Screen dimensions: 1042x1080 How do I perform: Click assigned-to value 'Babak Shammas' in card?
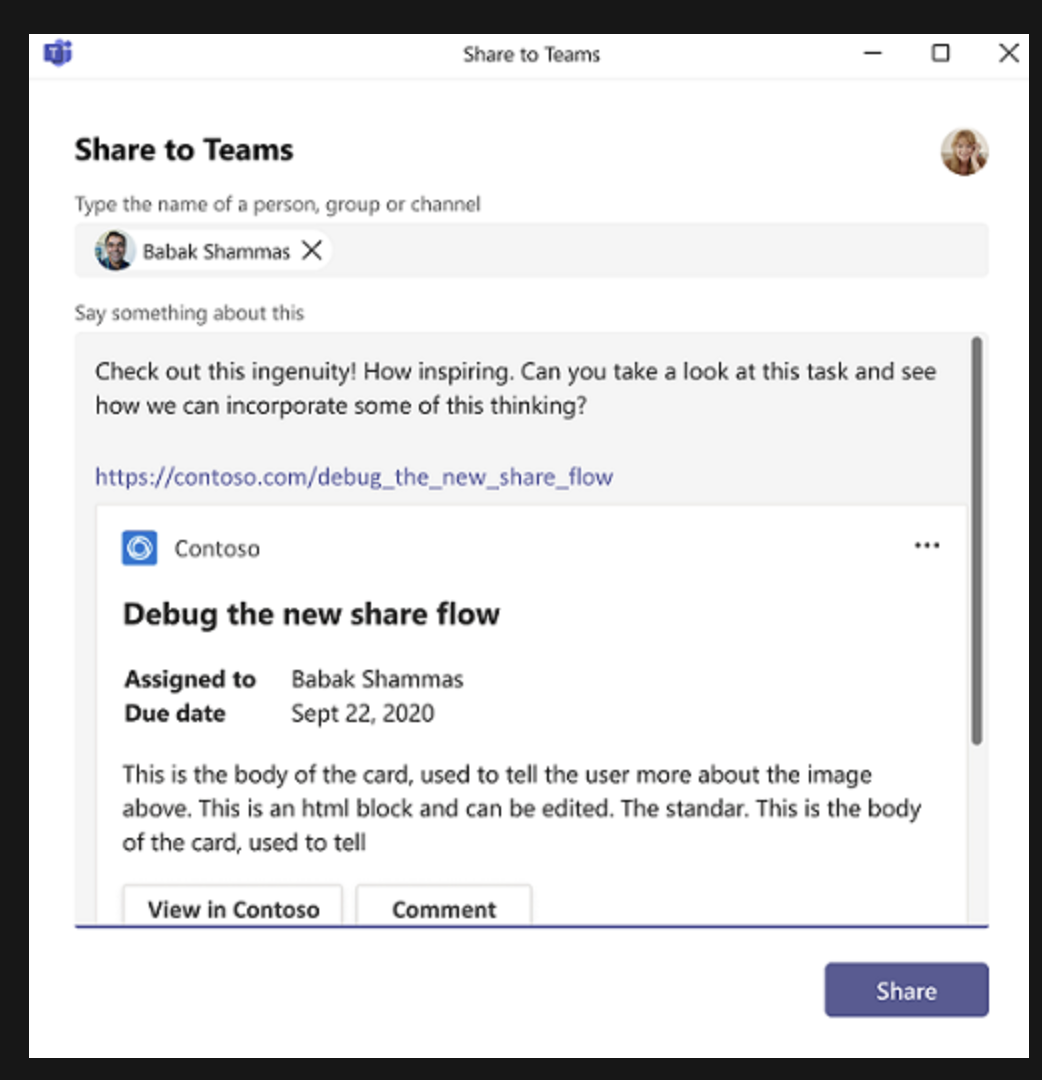377,679
